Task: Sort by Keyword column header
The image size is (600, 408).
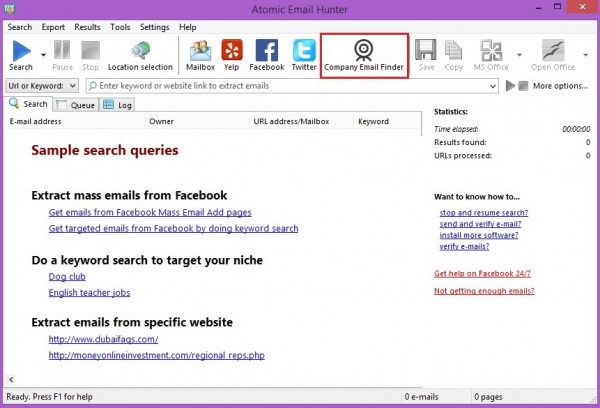Action: tap(387, 121)
